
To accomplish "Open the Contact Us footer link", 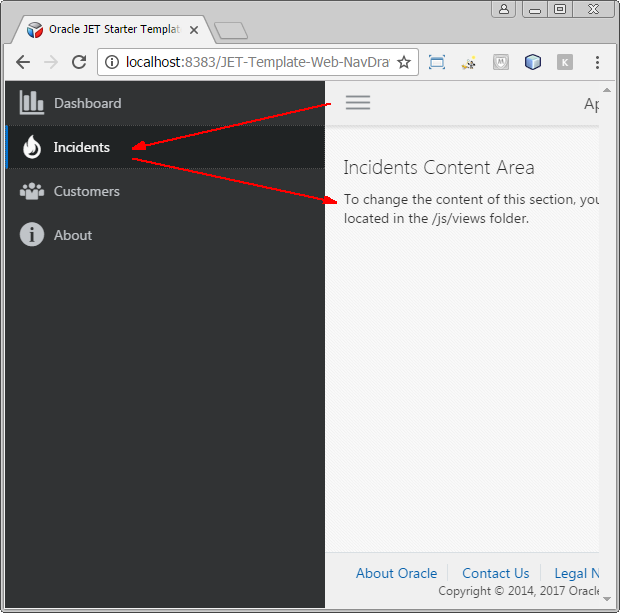I will point(495,573).
